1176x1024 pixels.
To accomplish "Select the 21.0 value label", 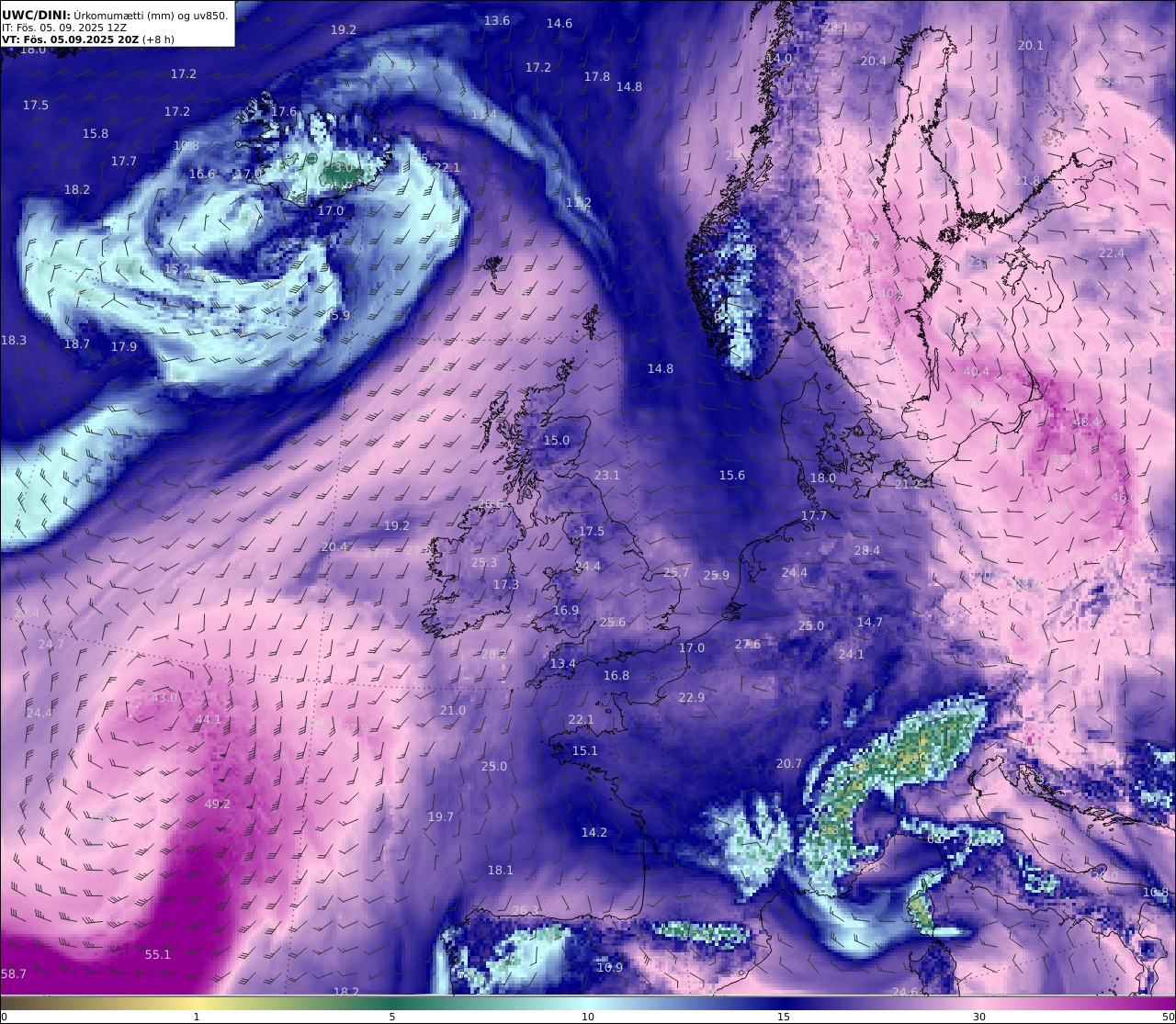I will click(453, 710).
